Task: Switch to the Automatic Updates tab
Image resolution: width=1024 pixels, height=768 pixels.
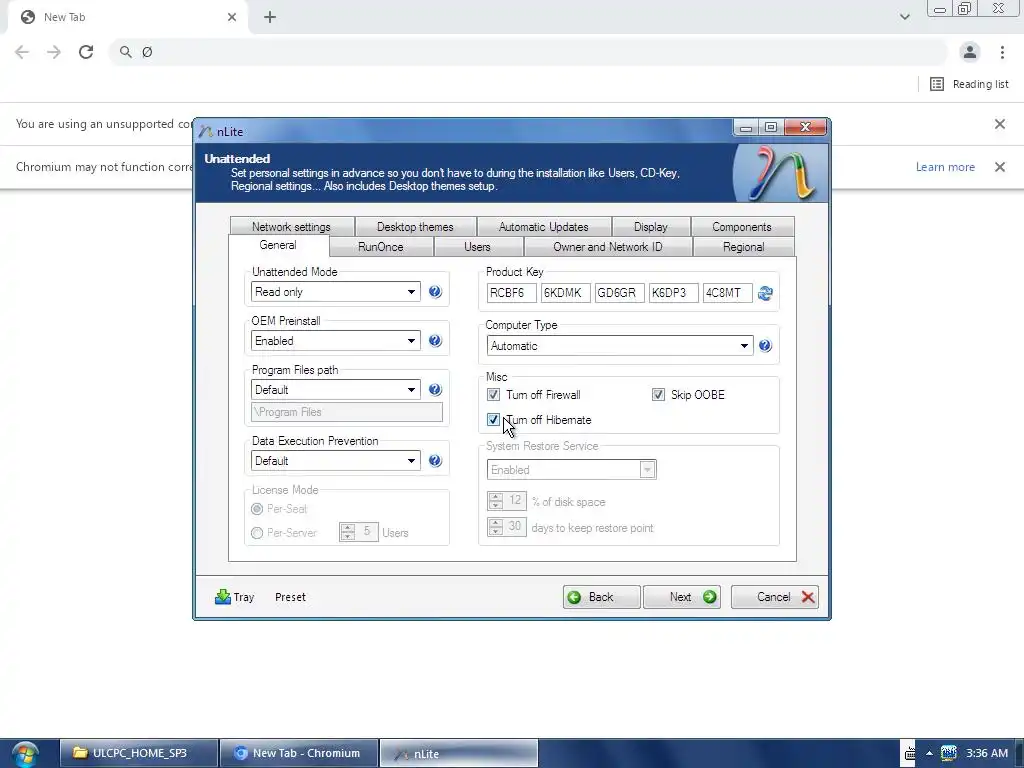Action: [x=544, y=227]
